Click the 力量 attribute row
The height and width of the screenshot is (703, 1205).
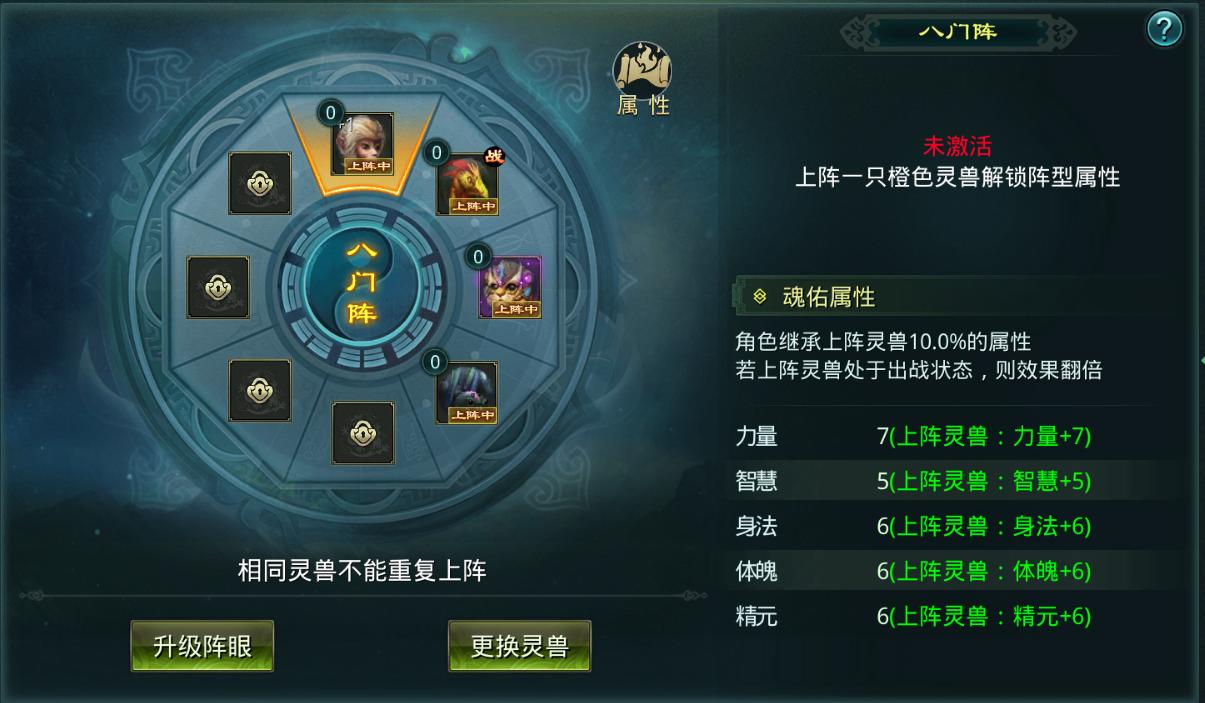click(956, 436)
